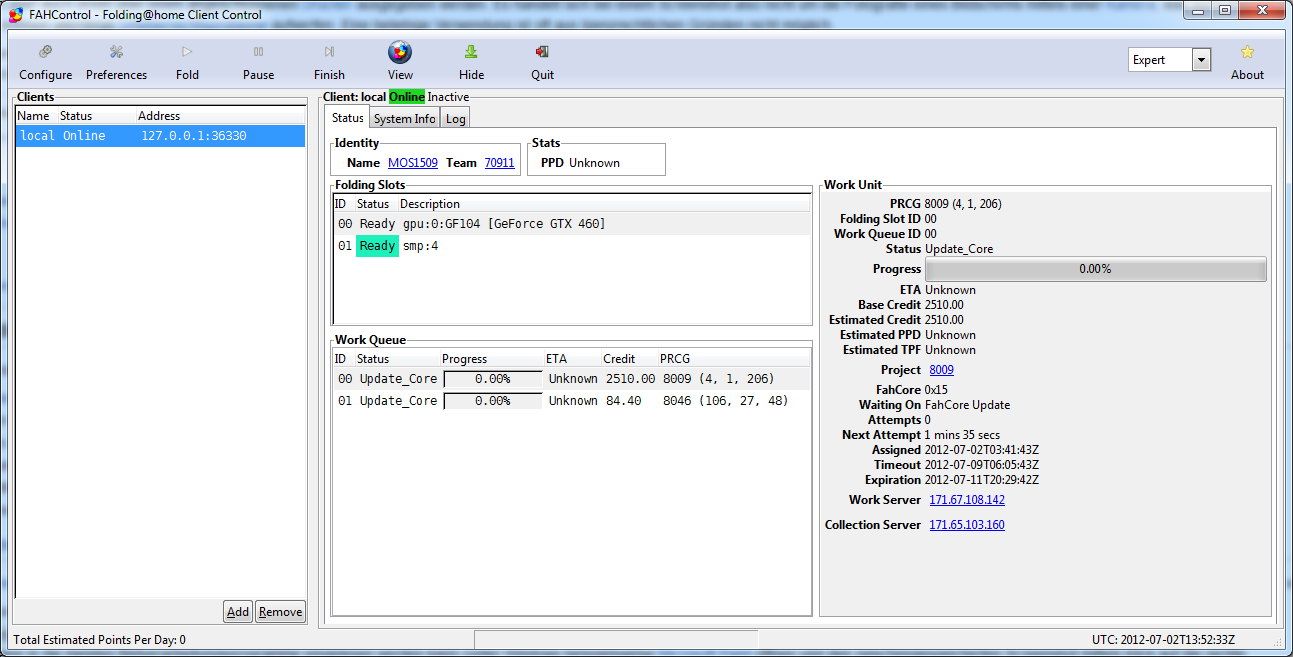Click the green Online client status label
The width and height of the screenshot is (1293, 657).
coord(407,97)
